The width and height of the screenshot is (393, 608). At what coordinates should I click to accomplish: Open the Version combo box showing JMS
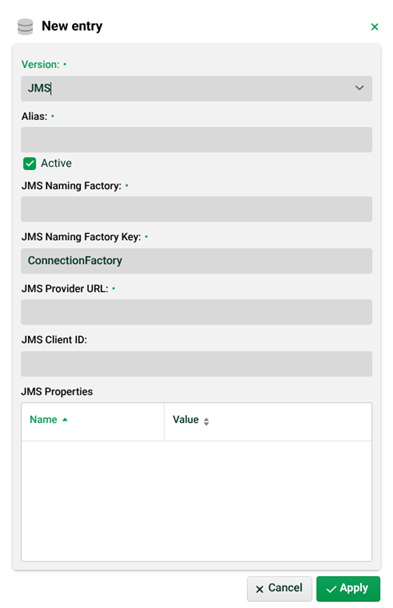coord(196,88)
